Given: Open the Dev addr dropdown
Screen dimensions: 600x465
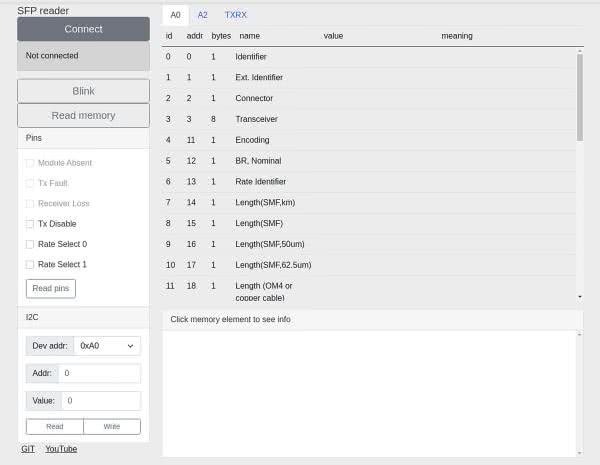Looking at the screenshot, I should click(107, 346).
